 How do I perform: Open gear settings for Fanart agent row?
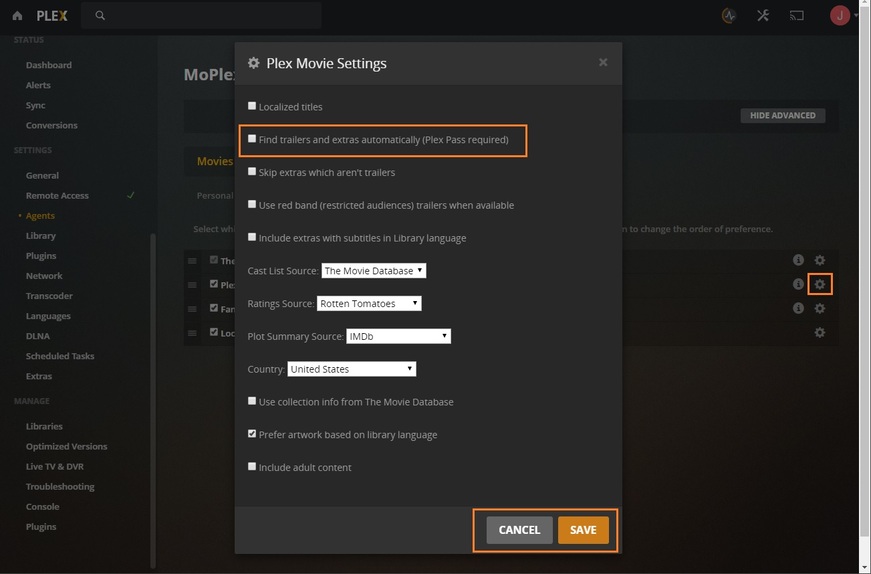click(x=819, y=308)
